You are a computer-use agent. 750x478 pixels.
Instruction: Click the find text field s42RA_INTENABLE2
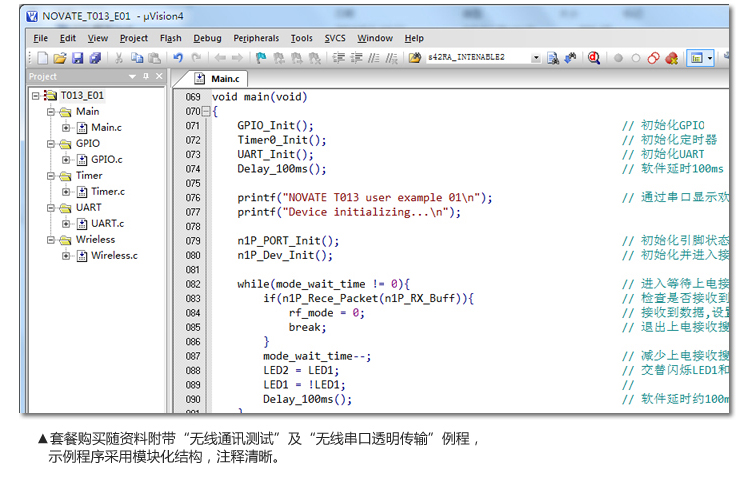coord(478,57)
